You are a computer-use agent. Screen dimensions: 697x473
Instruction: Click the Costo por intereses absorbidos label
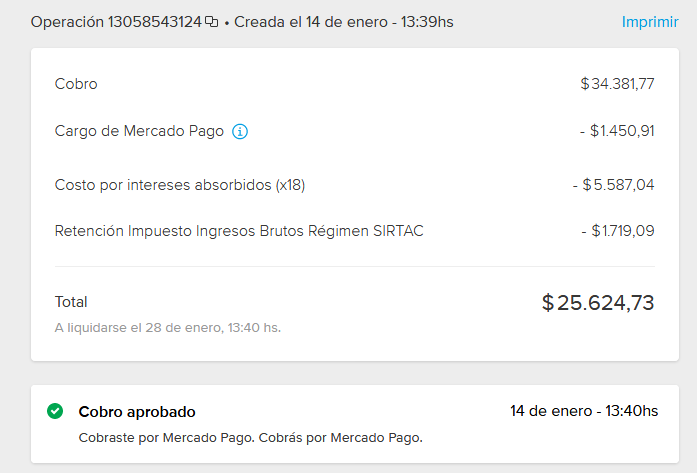(x=180, y=185)
